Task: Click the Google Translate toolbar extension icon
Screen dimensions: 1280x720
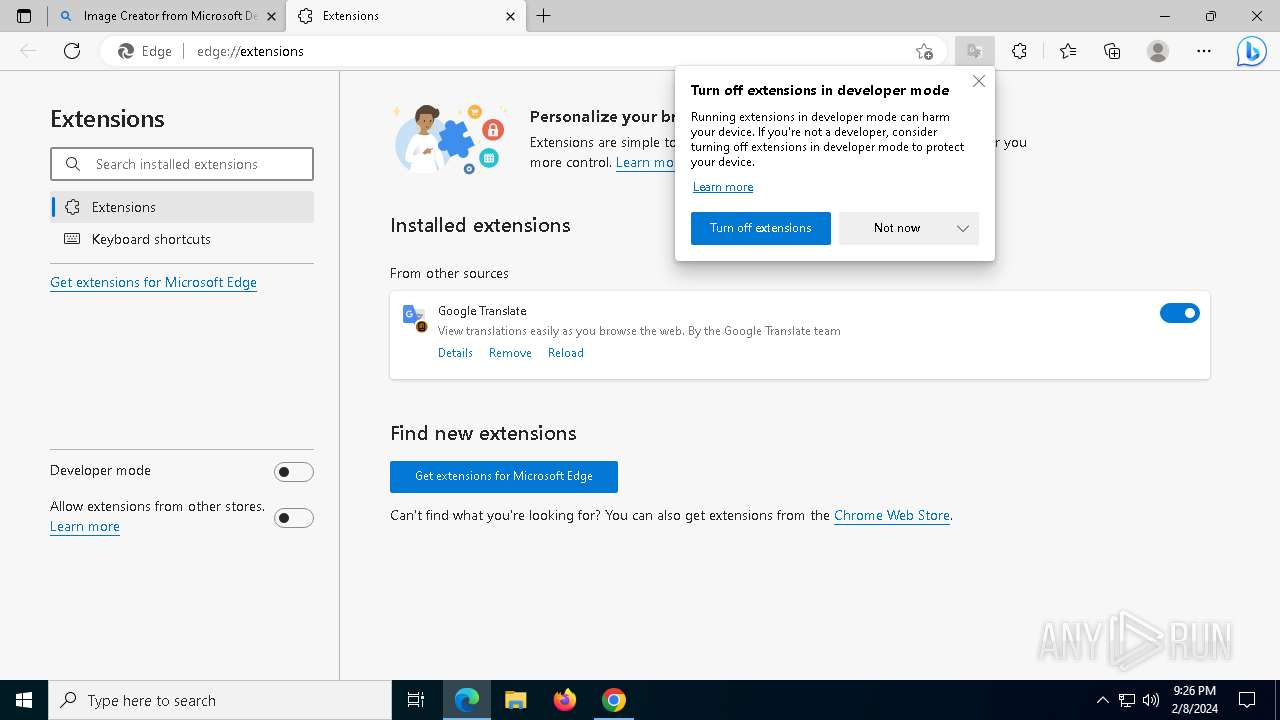Action: pos(974,51)
